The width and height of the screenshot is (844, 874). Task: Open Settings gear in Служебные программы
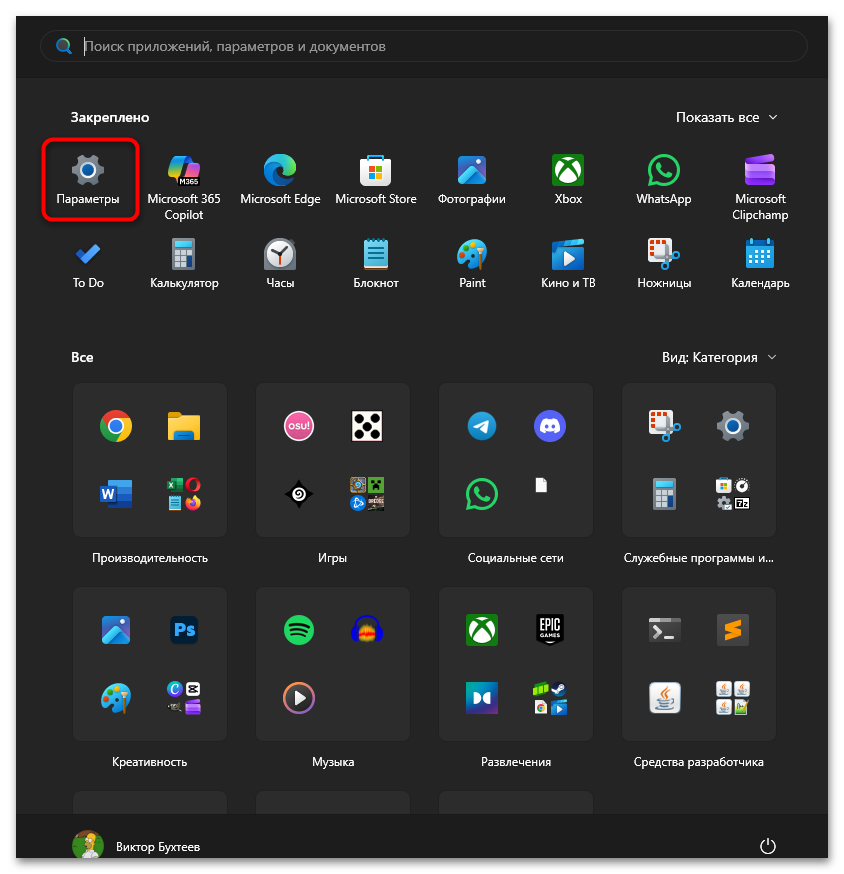tap(733, 426)
